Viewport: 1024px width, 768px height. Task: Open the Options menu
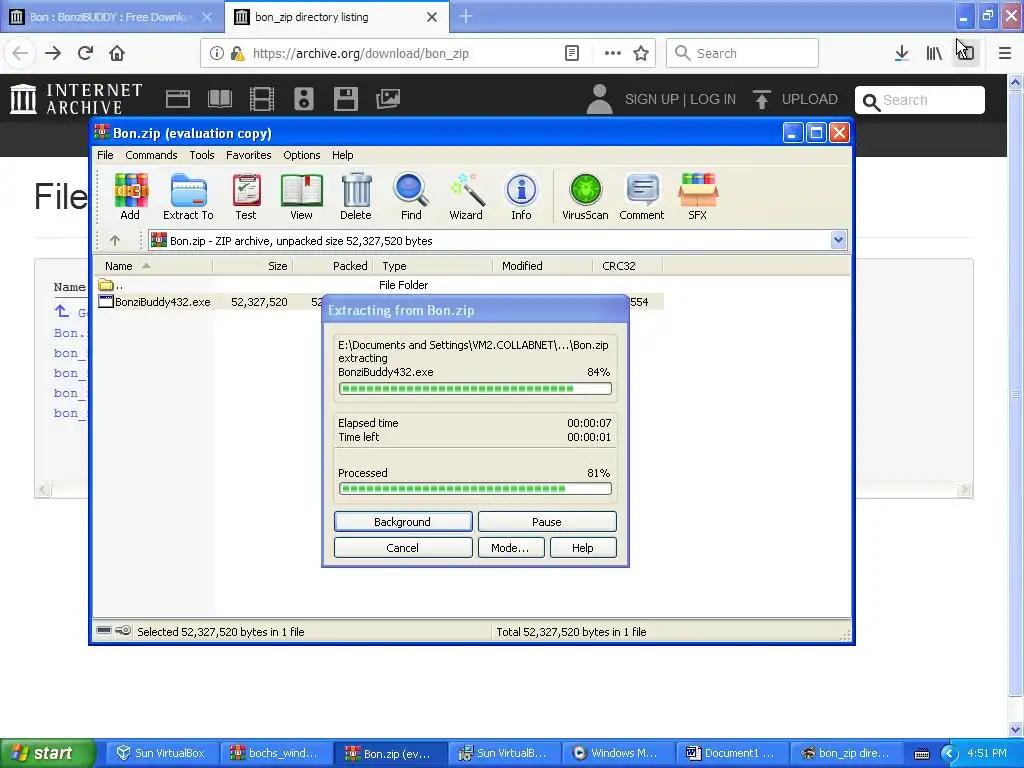coord(302,155)
